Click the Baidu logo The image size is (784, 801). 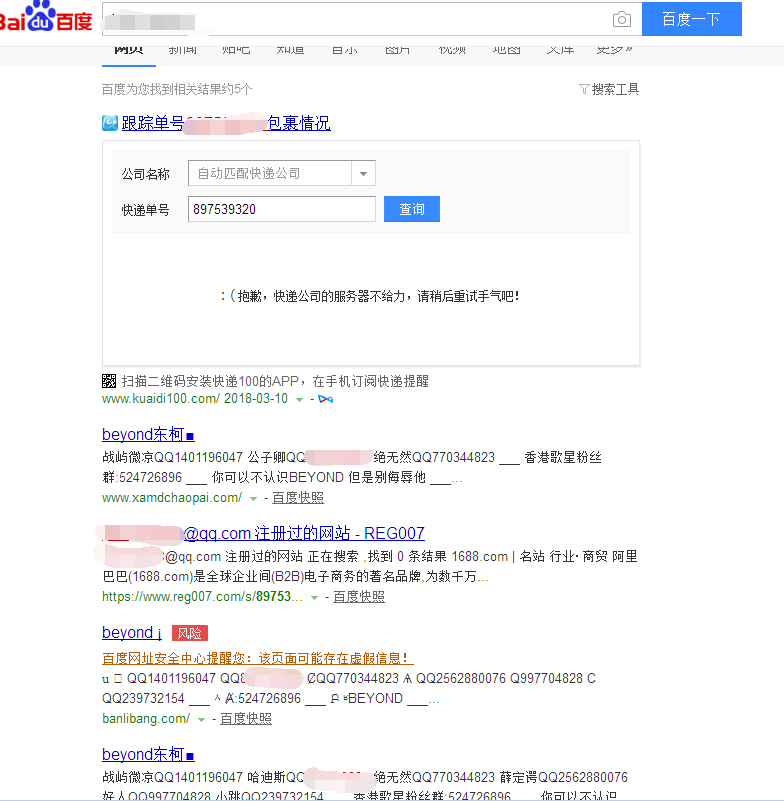tap(45, 17)
